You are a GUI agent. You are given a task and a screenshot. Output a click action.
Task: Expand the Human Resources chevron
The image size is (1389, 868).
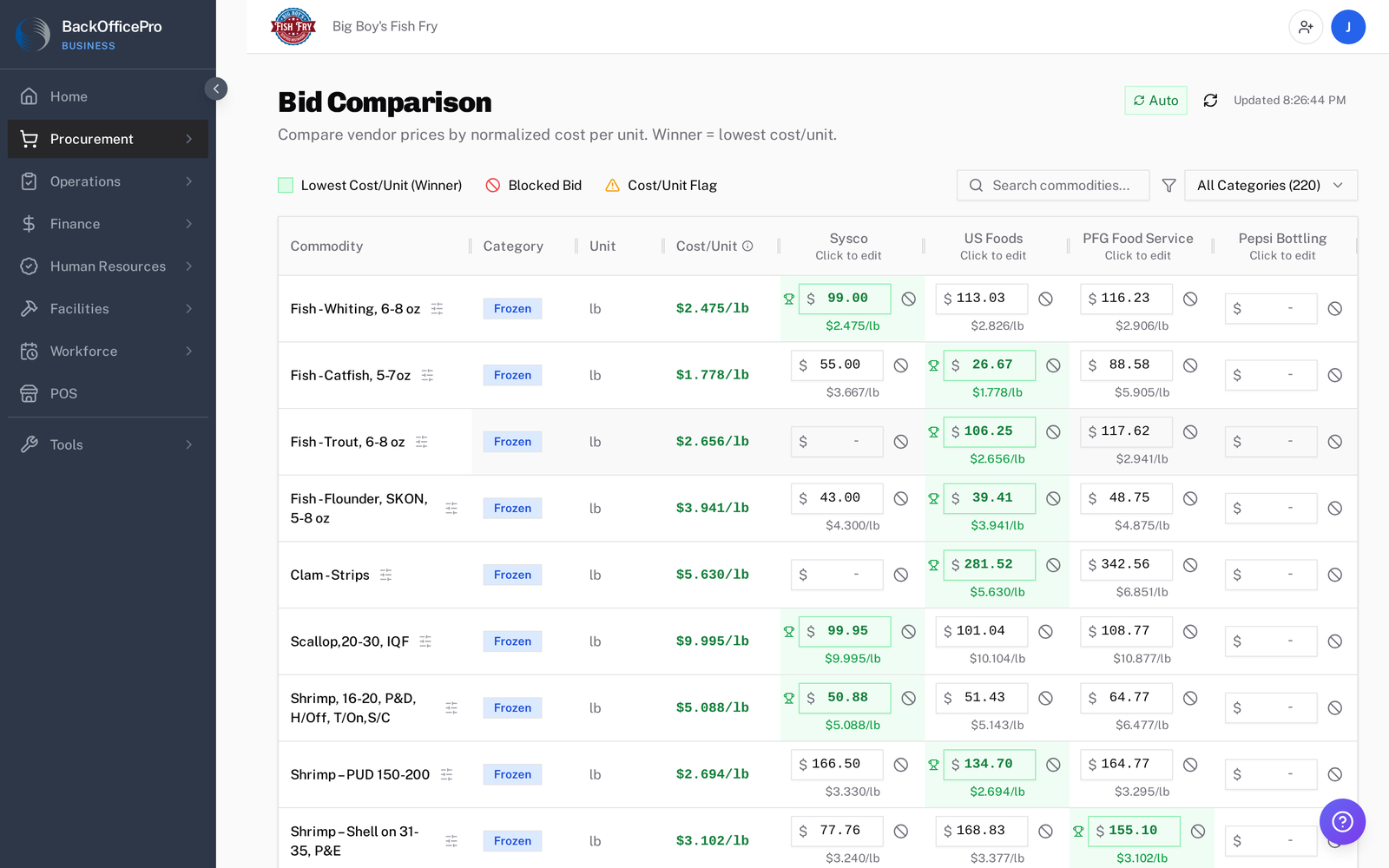pyautogui.click(x=188, y=266)
